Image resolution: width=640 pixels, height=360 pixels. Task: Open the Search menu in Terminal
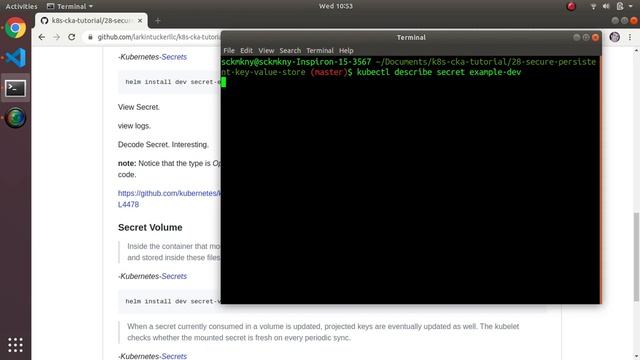coord(290,51)
